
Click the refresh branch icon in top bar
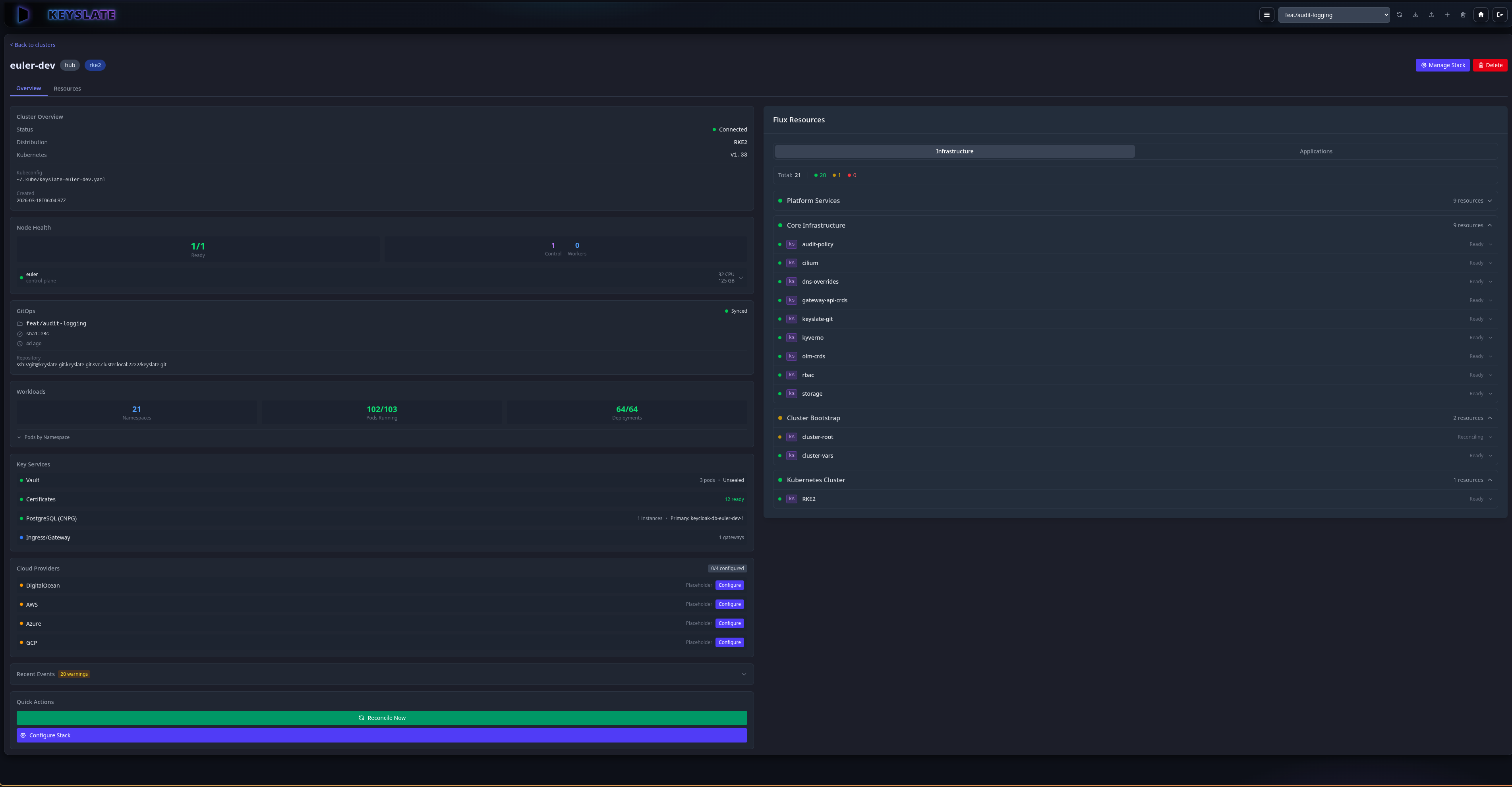coord(1399,15)
